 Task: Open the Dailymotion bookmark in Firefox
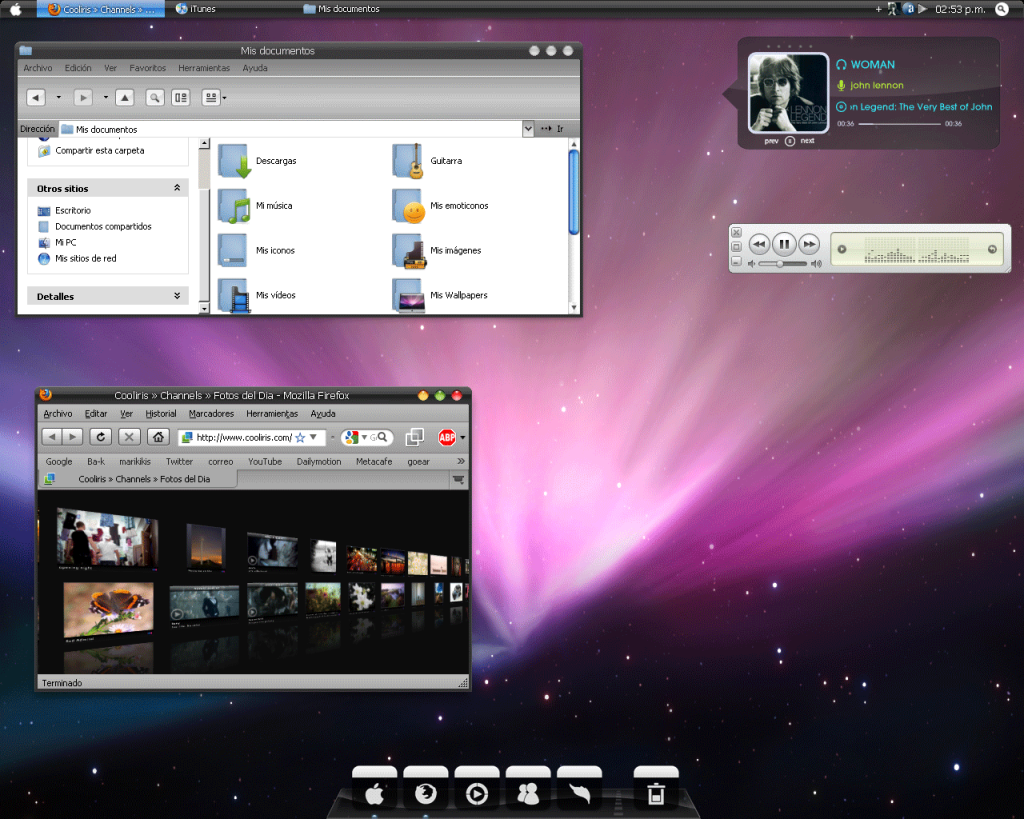[319, 462]
